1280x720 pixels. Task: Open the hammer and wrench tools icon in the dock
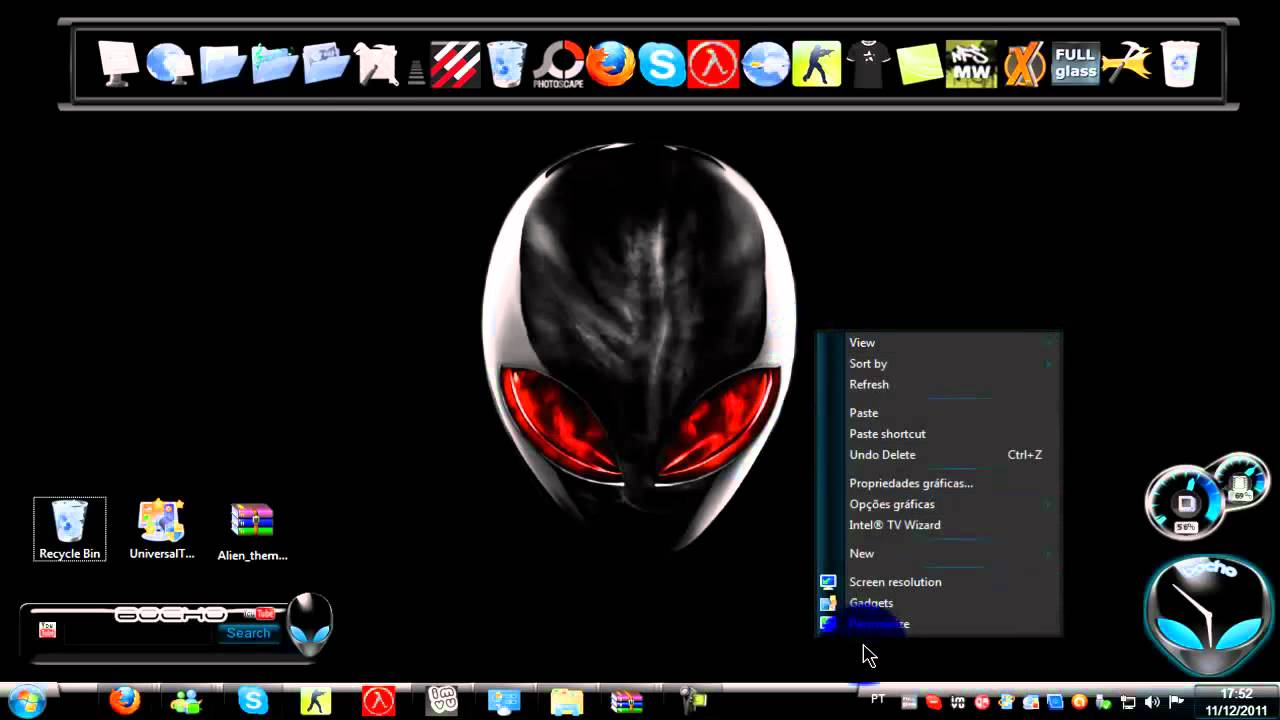coord(1127,64)
